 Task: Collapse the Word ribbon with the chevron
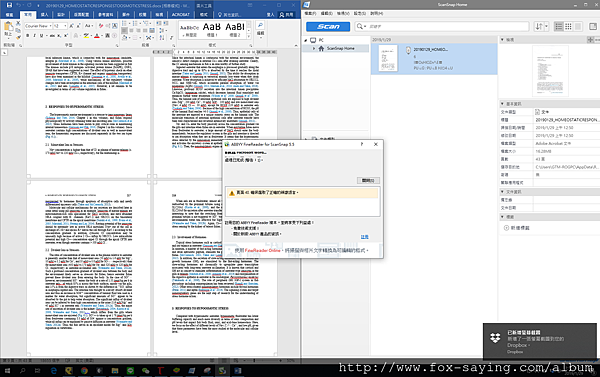pyautogui.click(x=296, y=45)
